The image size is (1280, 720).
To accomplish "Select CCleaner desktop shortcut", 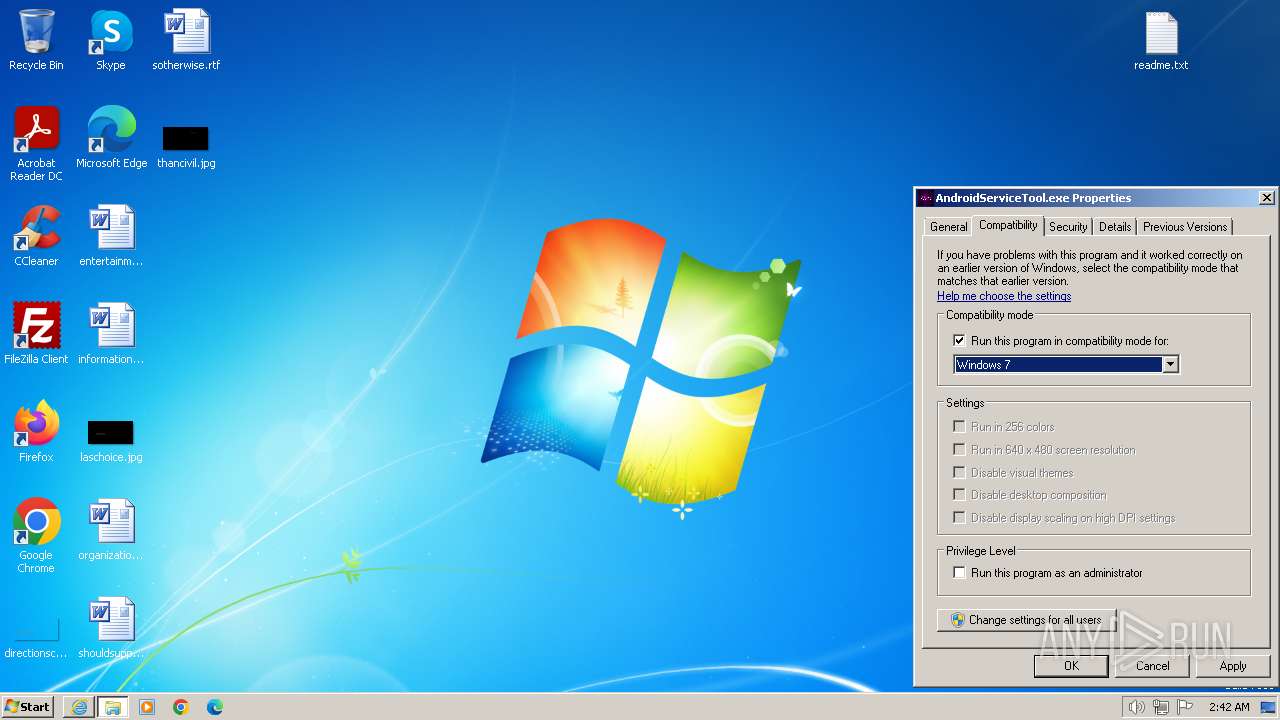I will 36,236.
